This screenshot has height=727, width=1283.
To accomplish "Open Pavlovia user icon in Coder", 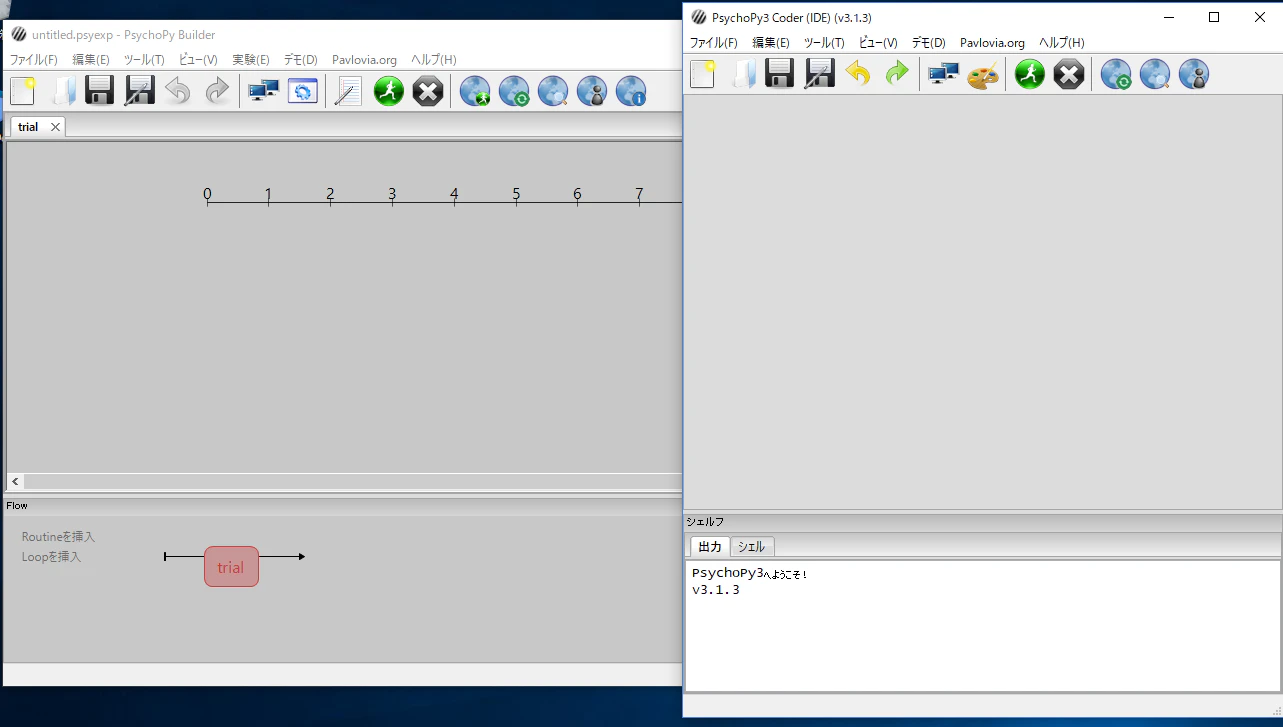I will point(1194,74).
